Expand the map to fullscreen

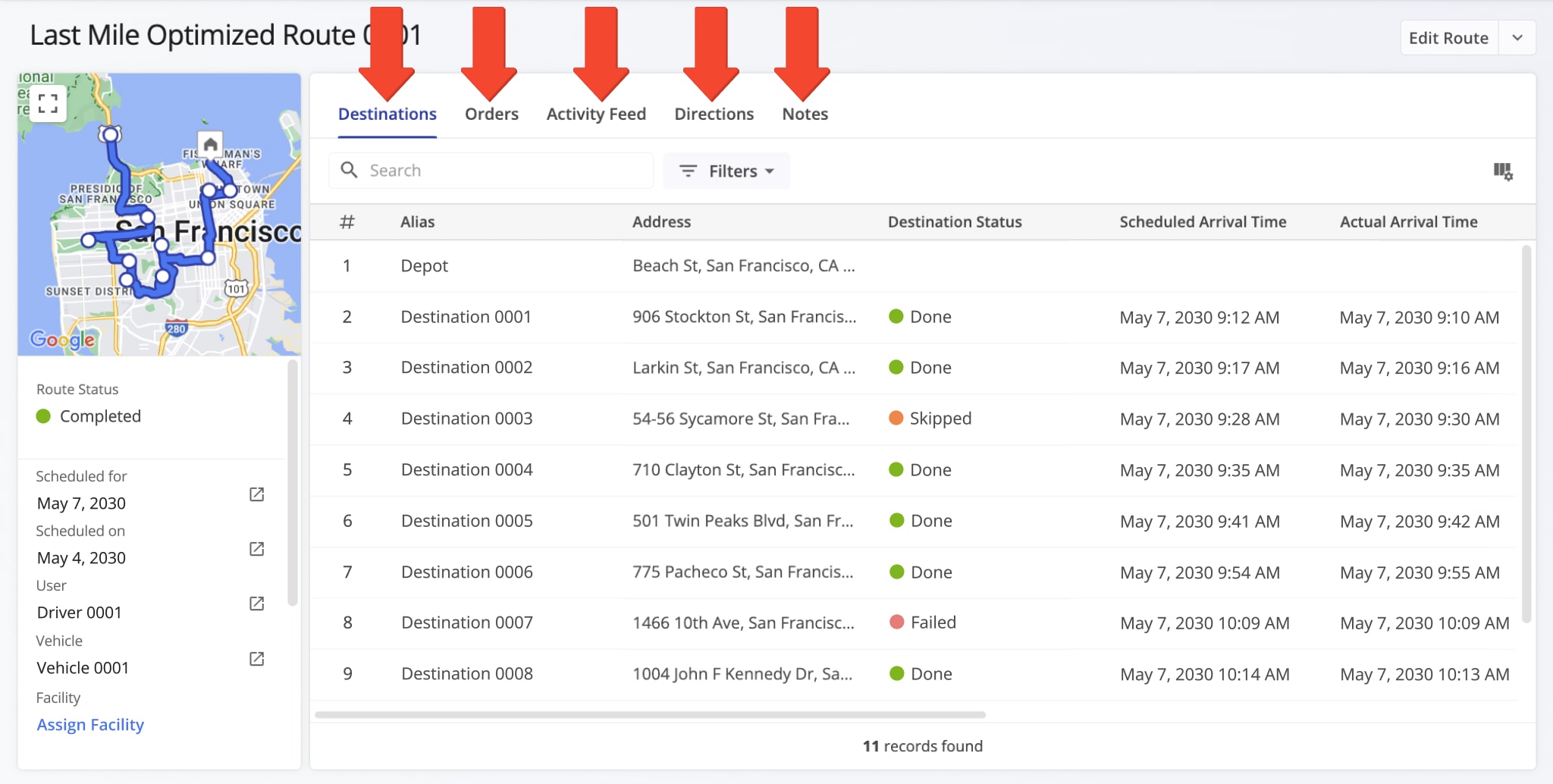tap(48, 103)
